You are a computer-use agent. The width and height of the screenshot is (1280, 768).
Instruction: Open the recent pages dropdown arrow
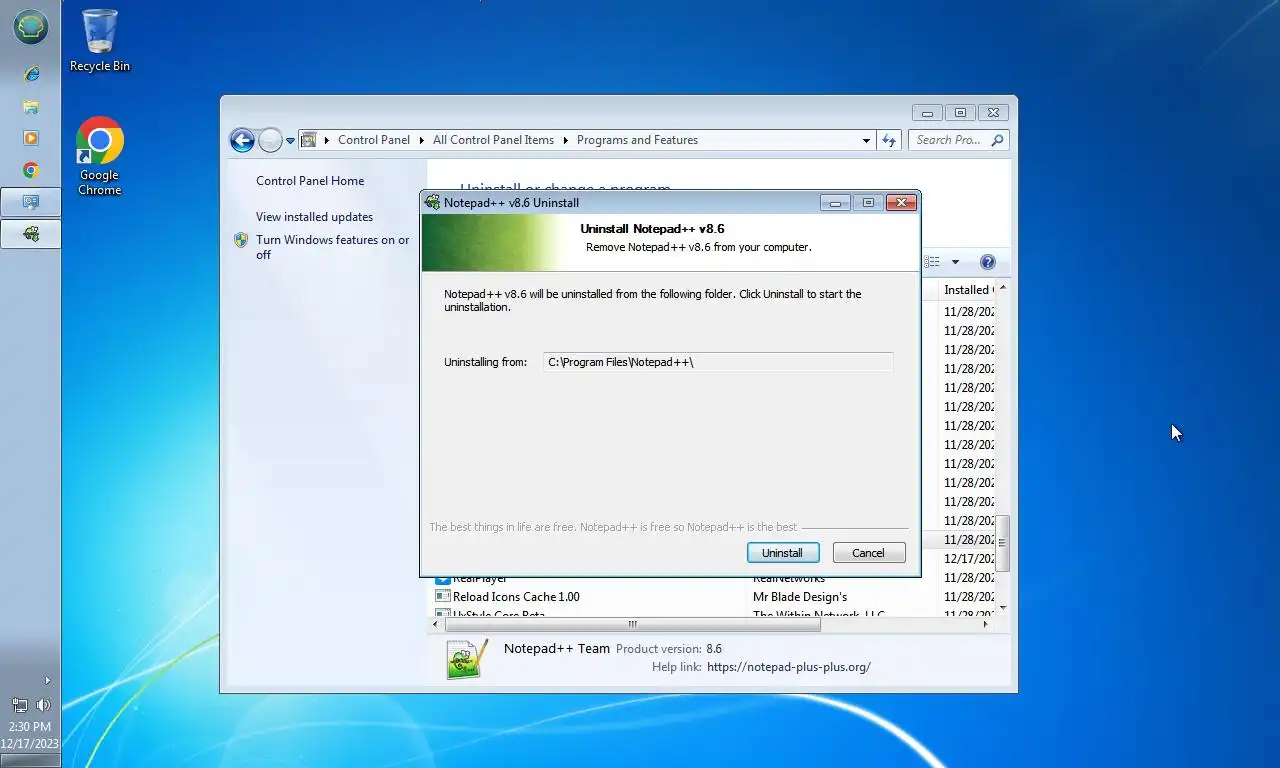[291, 141]
